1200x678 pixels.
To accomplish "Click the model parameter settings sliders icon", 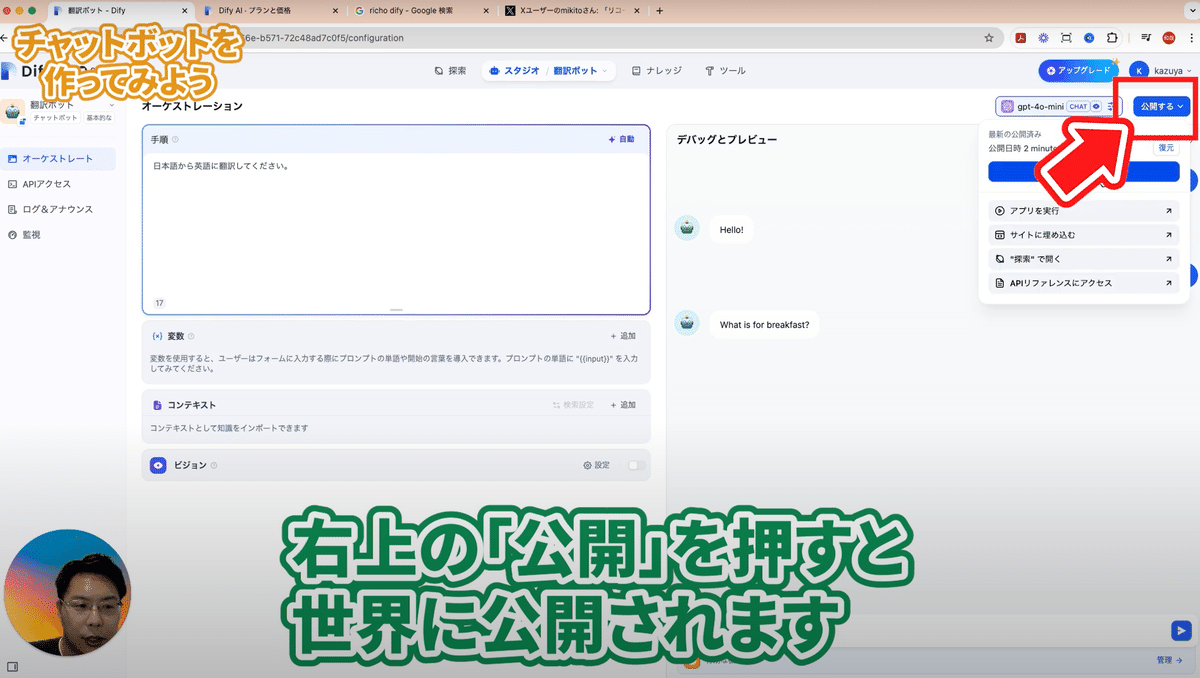I will pyautogui.click(x=1111, y=106).
